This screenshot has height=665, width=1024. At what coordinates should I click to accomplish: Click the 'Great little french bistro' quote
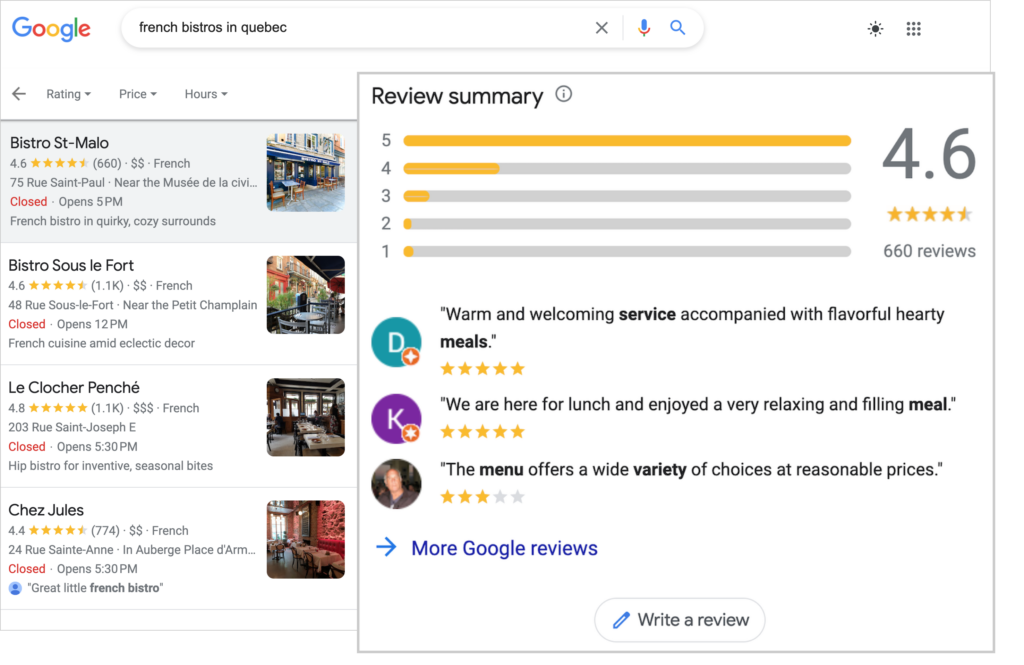95,588
